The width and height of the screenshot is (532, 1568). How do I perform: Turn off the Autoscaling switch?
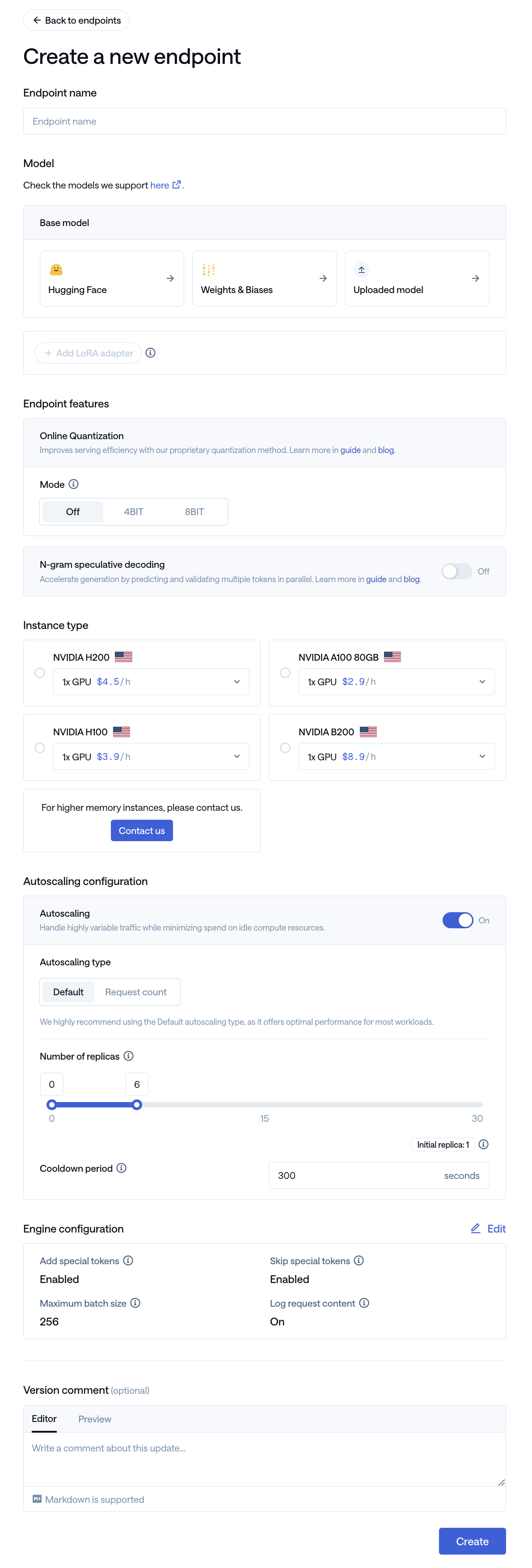458,920
